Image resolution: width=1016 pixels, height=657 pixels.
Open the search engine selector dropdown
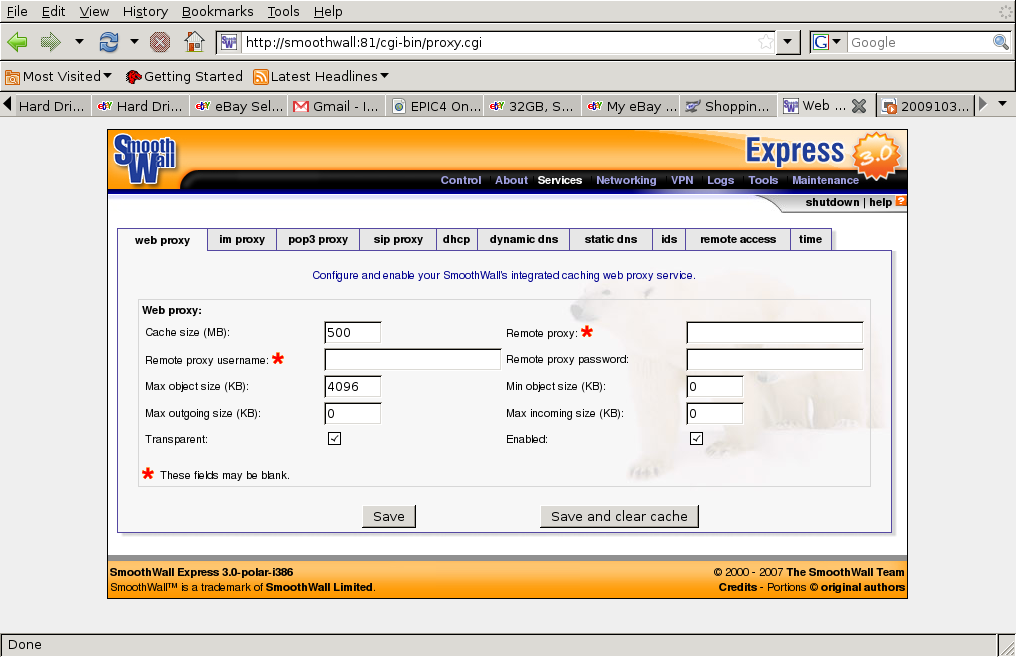click(829, 42)
